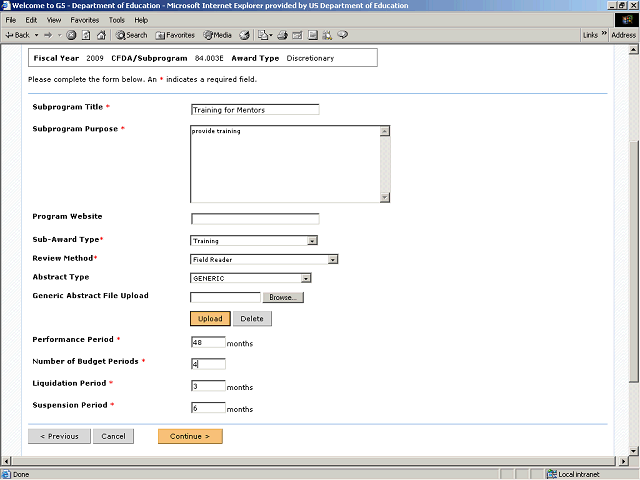The image size is (640, 480).
Task: Open the Favorites pane
Action: tap(175, 35)
